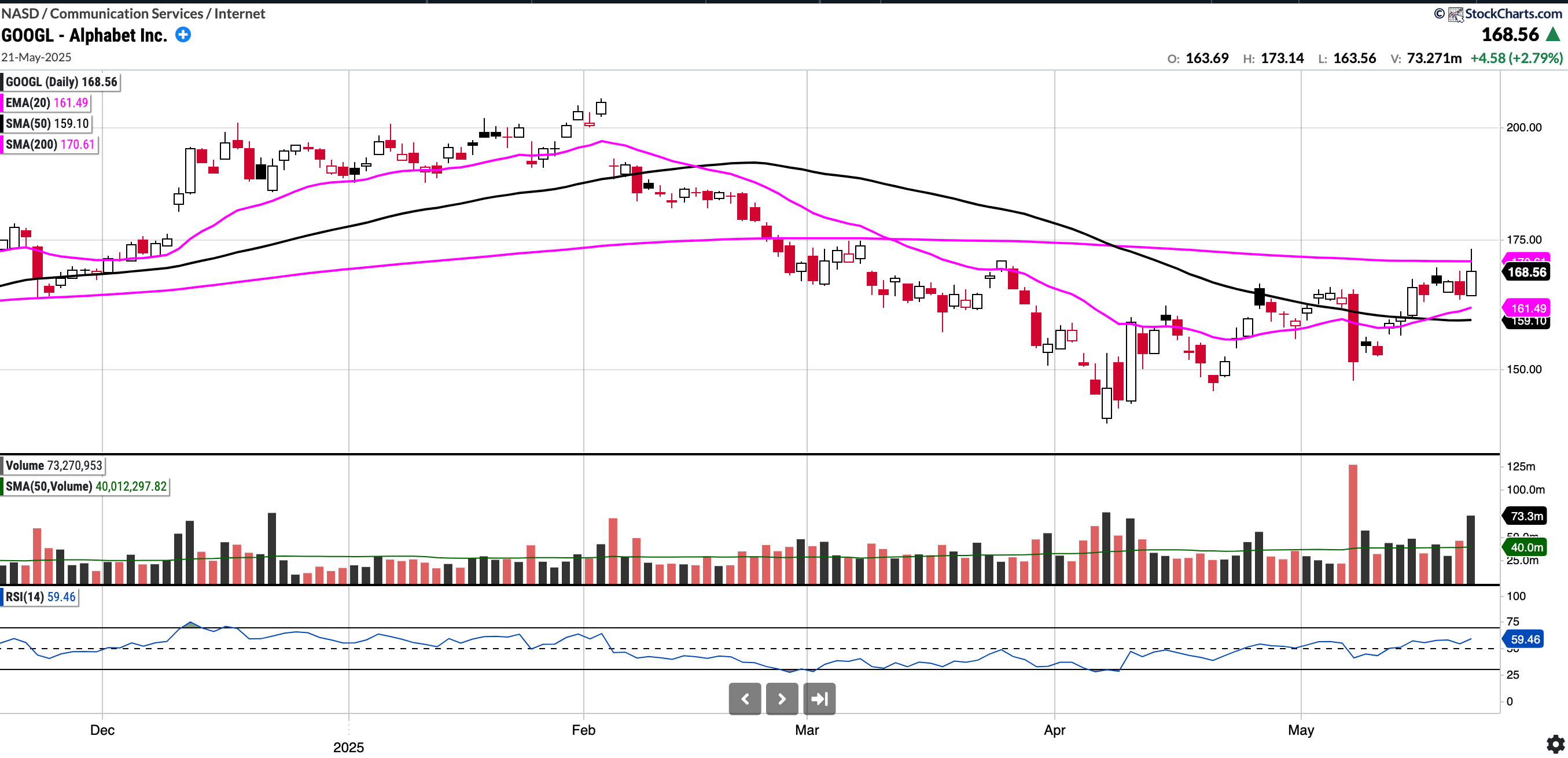Click the RSI(14) indicator label
Image resolution: width=1568 pixels, height=758 pixels.
coord(40,597)
